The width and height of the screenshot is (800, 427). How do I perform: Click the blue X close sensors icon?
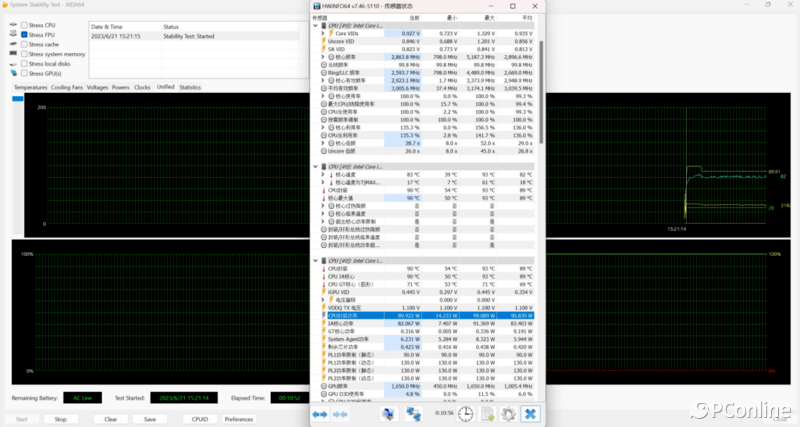(530, 414)
